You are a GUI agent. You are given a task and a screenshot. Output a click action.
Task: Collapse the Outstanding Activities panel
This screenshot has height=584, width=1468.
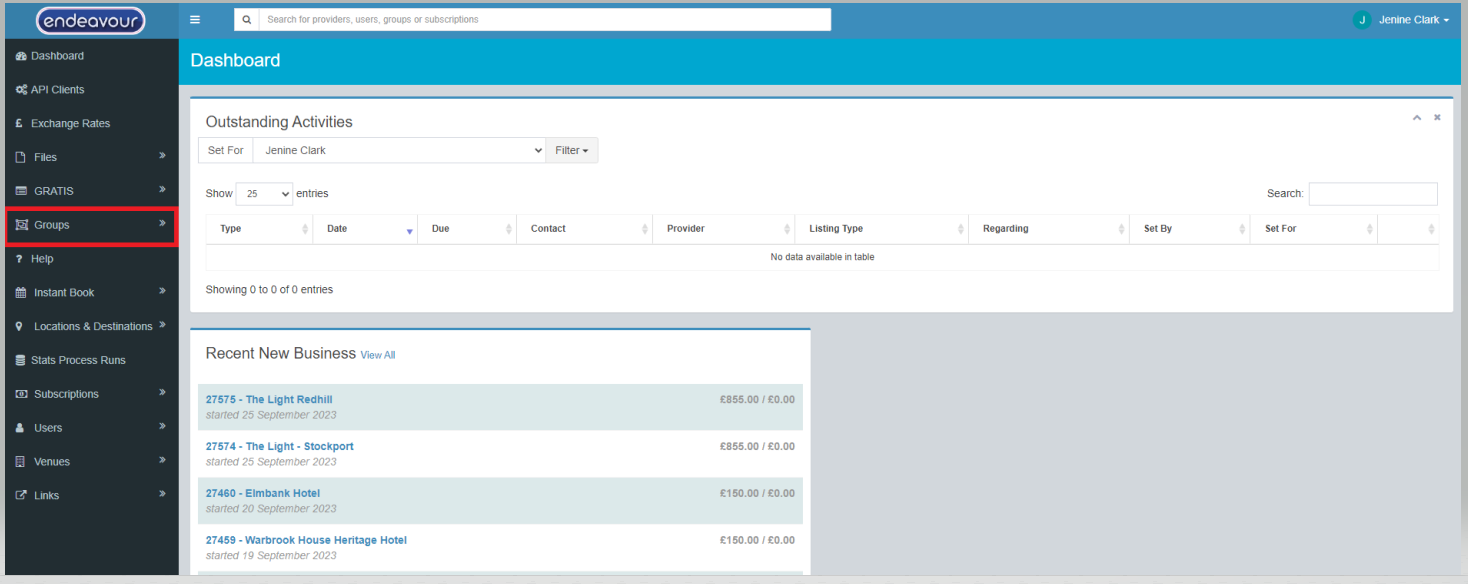[x=1416, y=117]
